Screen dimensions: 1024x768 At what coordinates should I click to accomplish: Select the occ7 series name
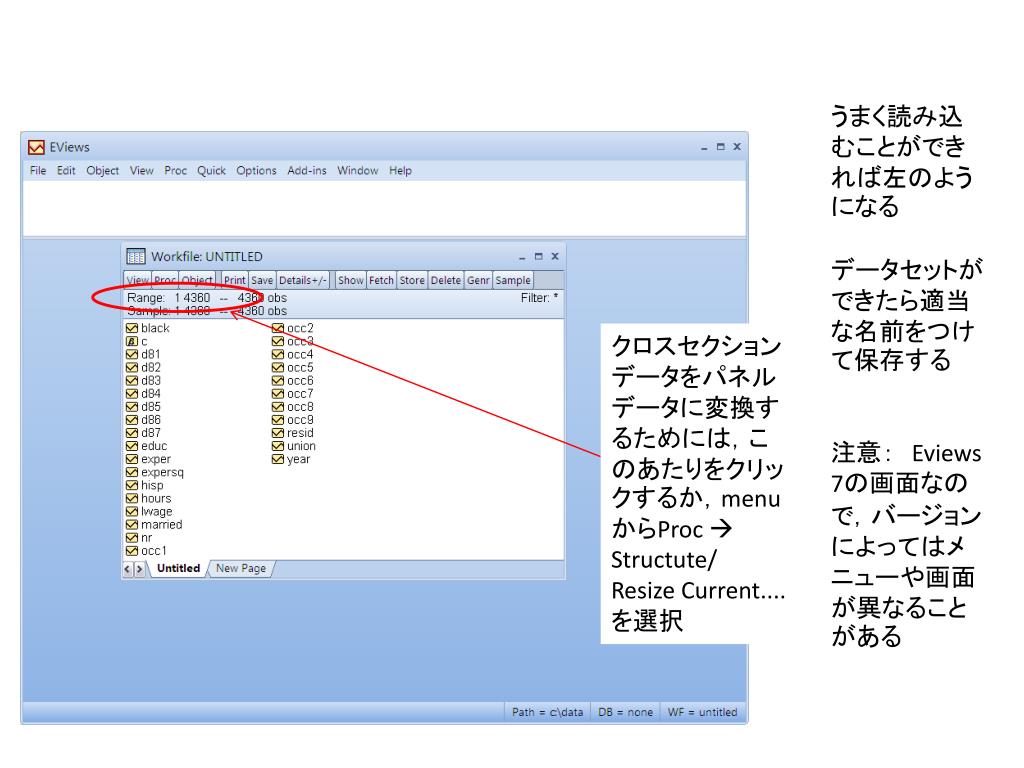(x=300, y=394)
